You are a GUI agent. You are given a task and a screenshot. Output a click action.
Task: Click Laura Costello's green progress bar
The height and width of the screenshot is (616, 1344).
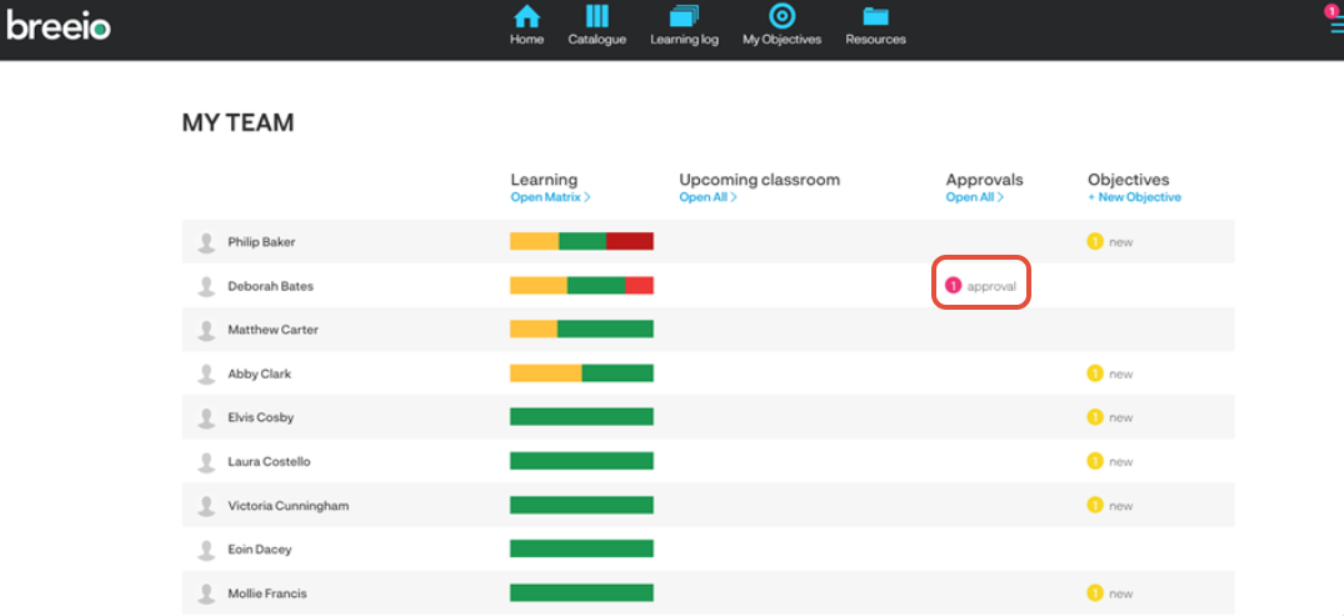tap(582, 461)
